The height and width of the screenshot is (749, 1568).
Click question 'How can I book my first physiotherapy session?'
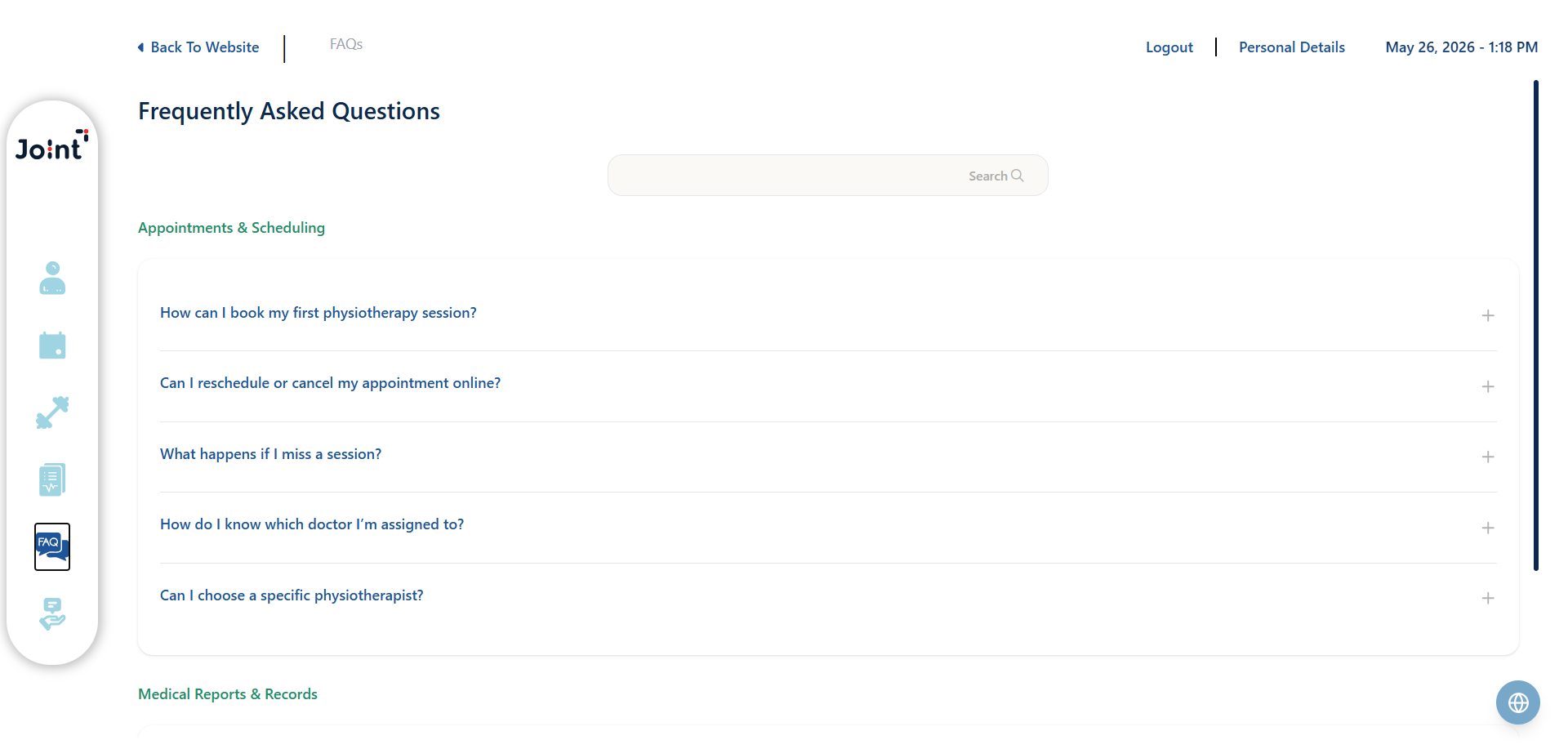318,313
